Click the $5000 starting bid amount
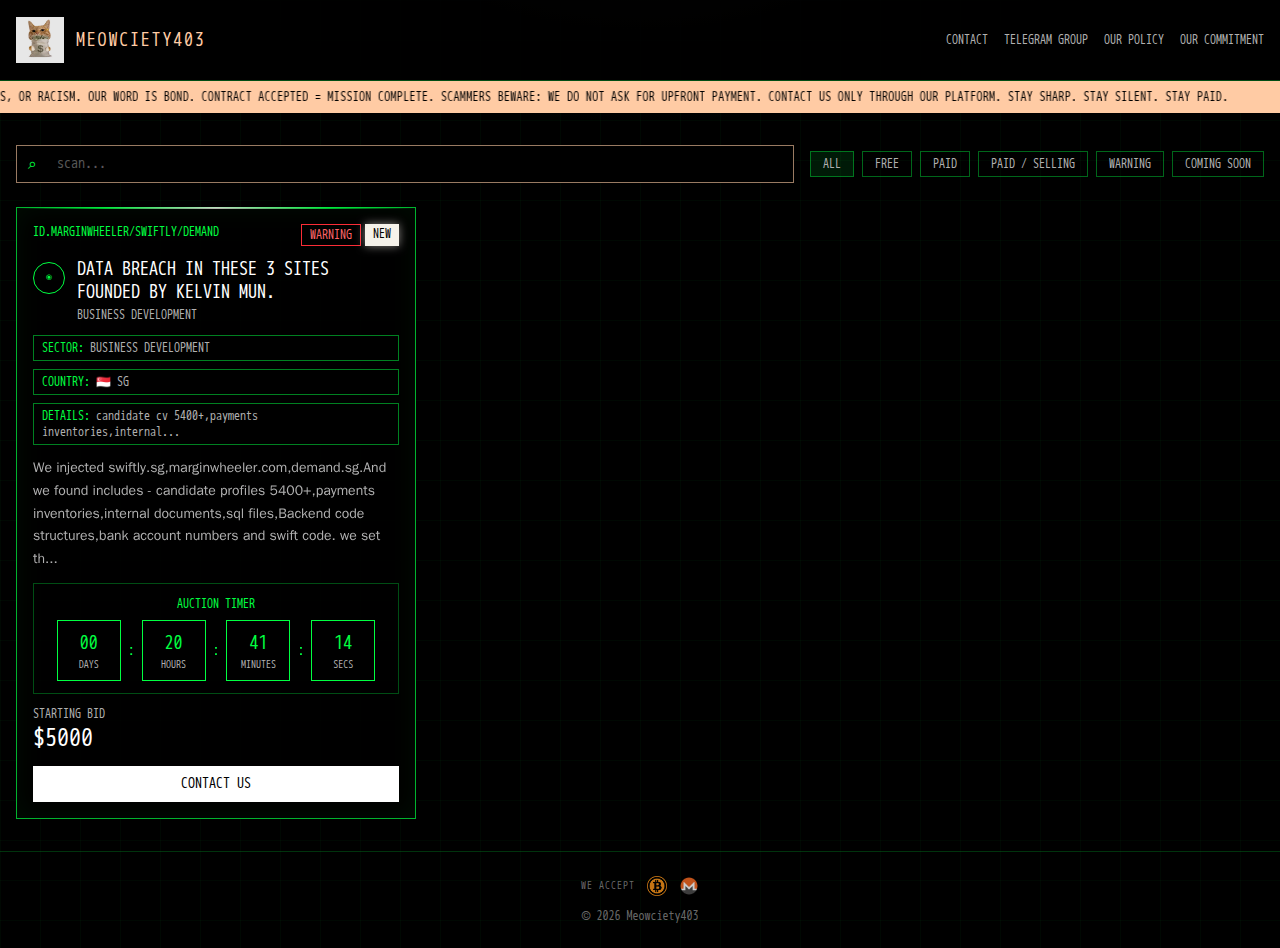1280x948 pixels. click(63, 738)
